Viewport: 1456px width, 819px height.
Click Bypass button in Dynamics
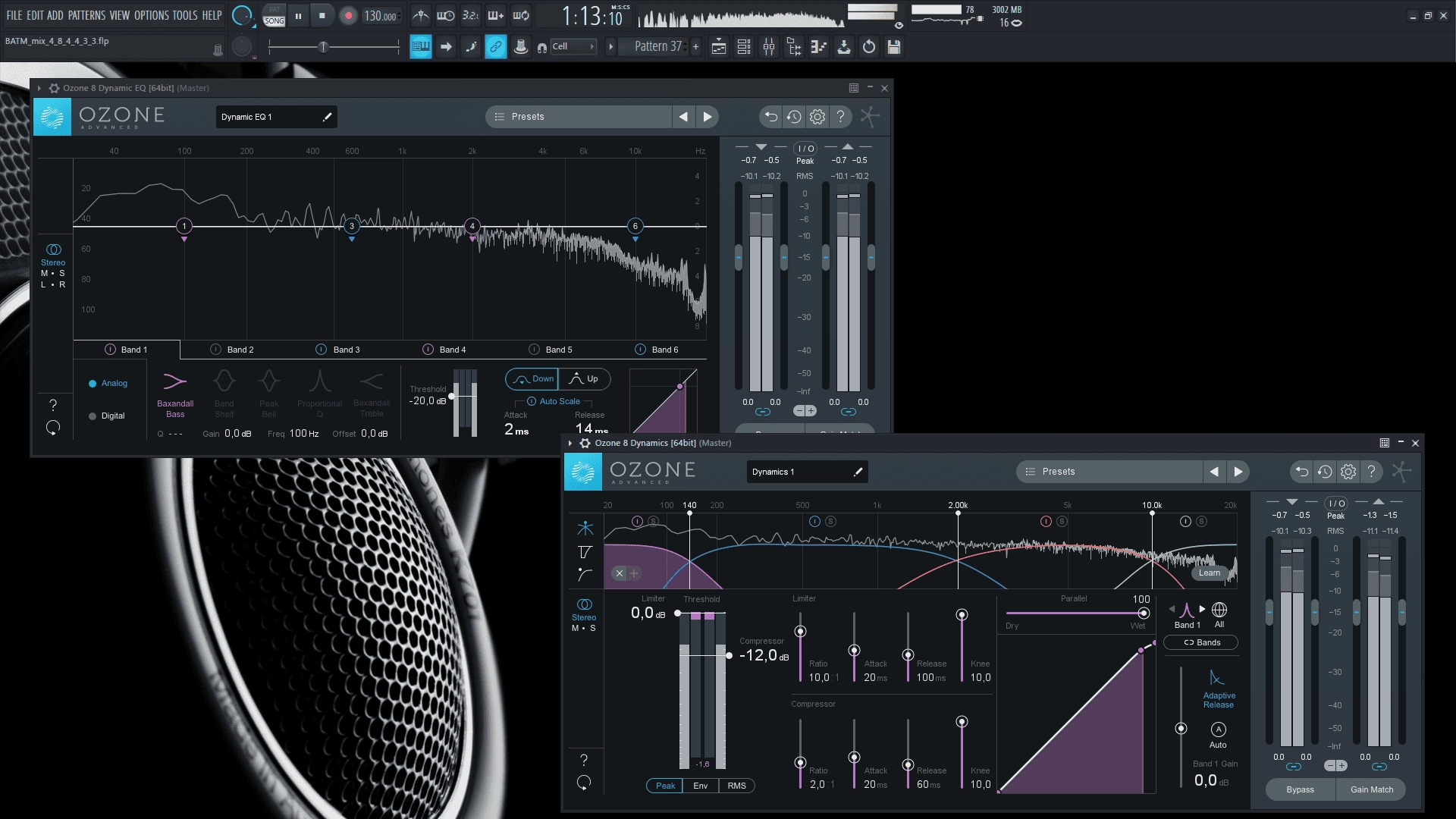coord(1300,789)
